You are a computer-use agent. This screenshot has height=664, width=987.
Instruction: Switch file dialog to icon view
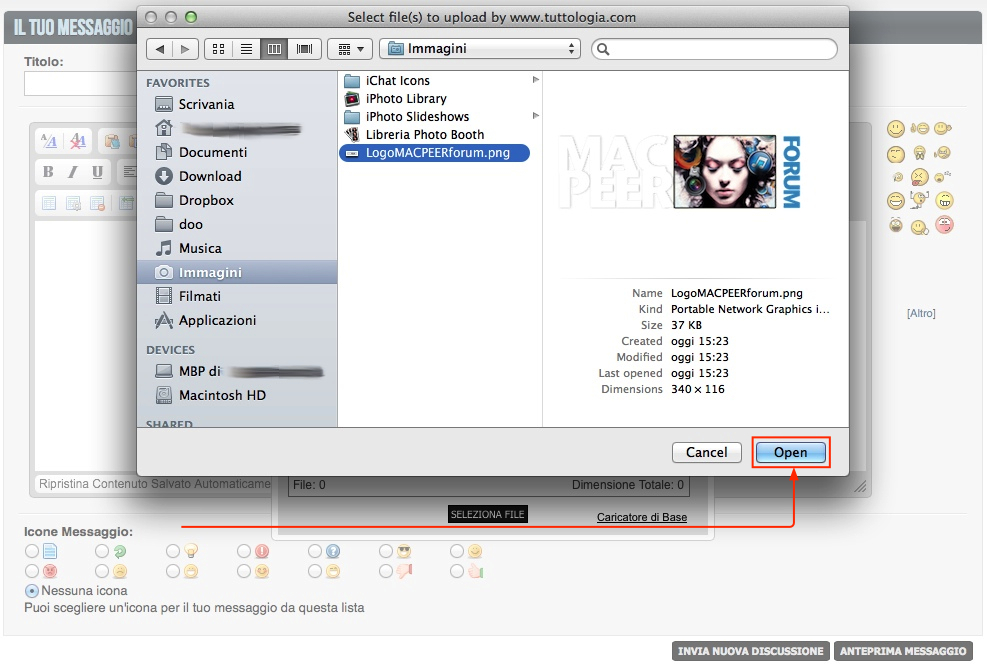(218, 49)
